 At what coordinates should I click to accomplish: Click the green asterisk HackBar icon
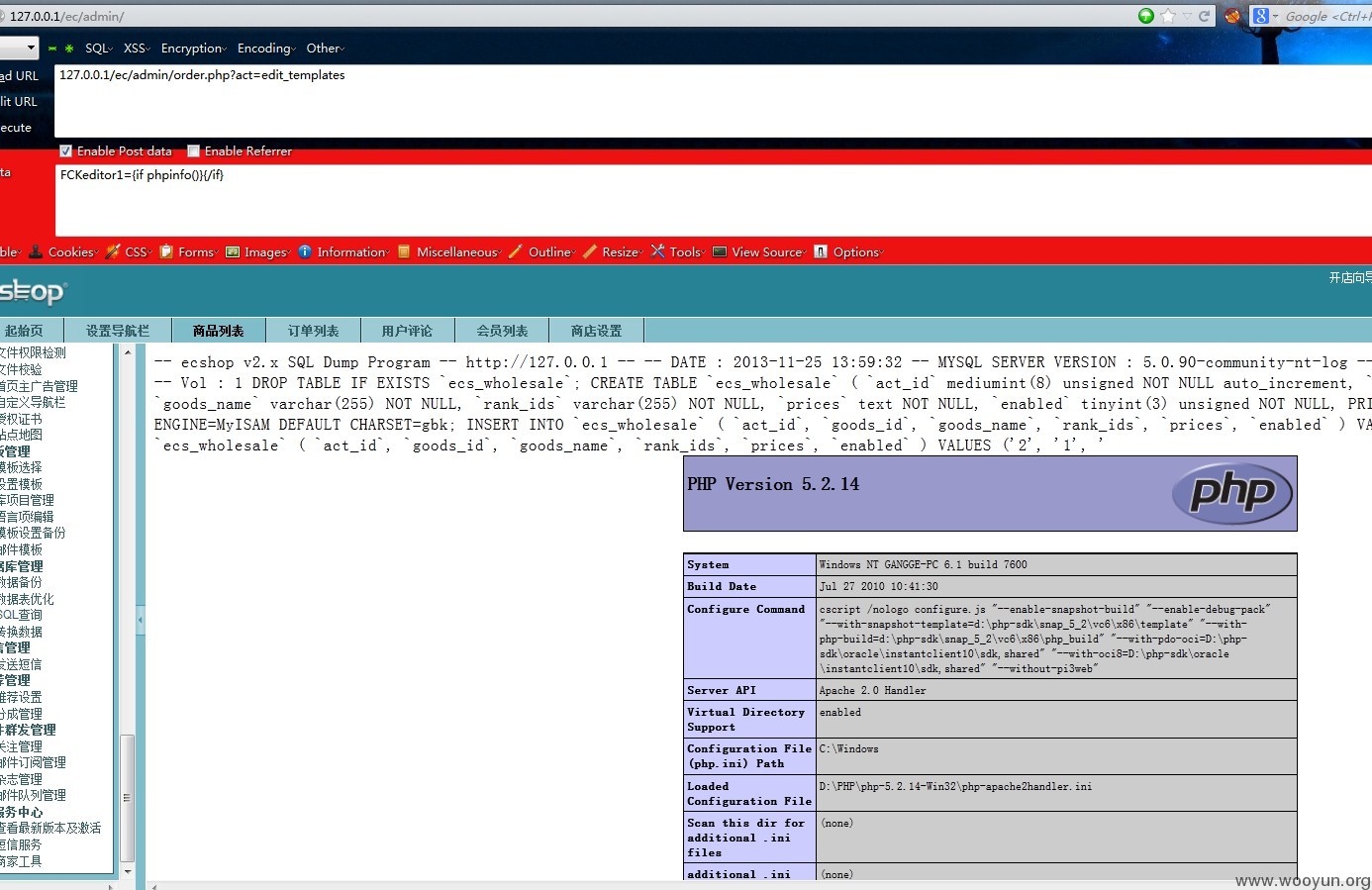point(69,48)
